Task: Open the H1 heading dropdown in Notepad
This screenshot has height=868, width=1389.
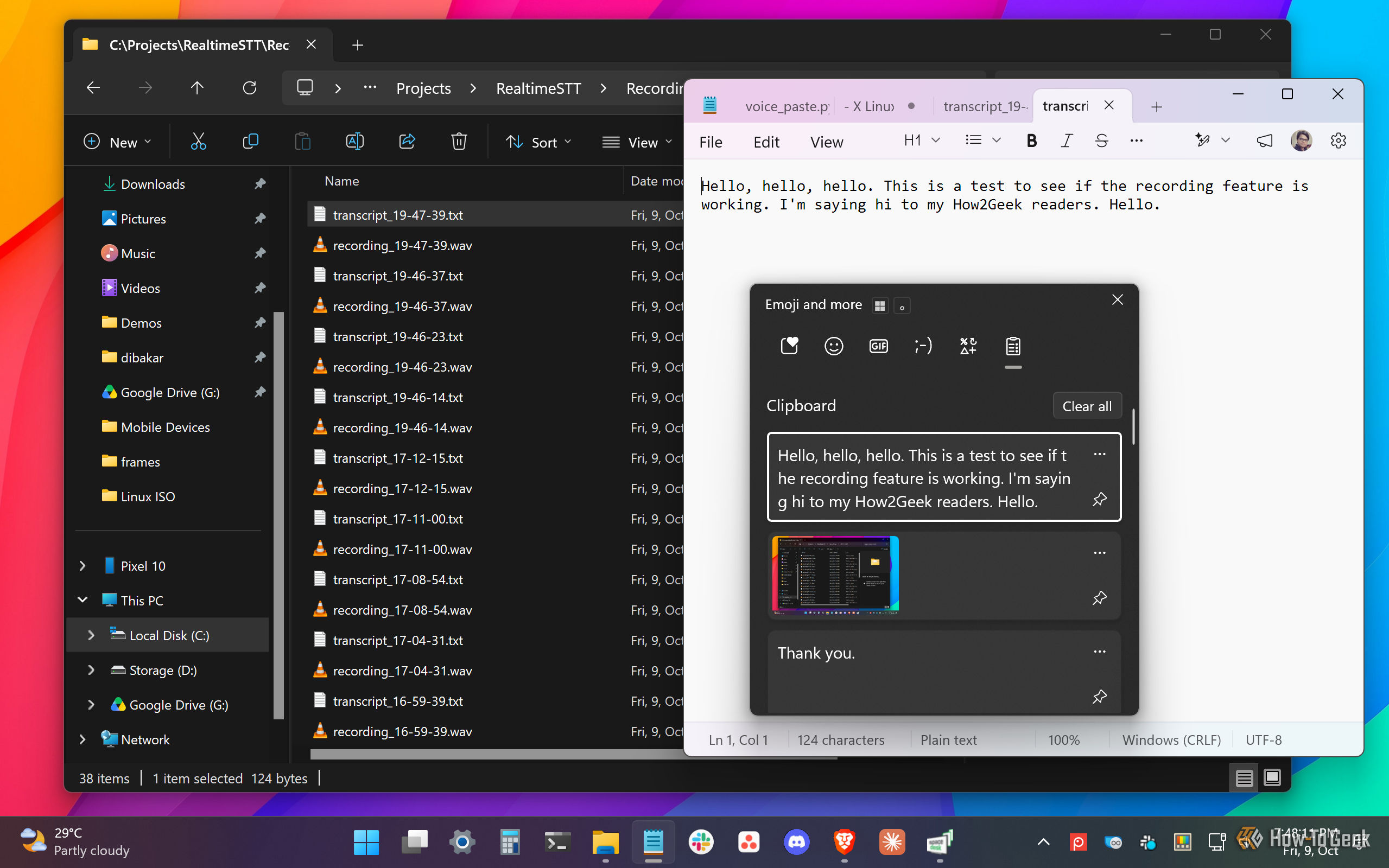Action: 921,141
